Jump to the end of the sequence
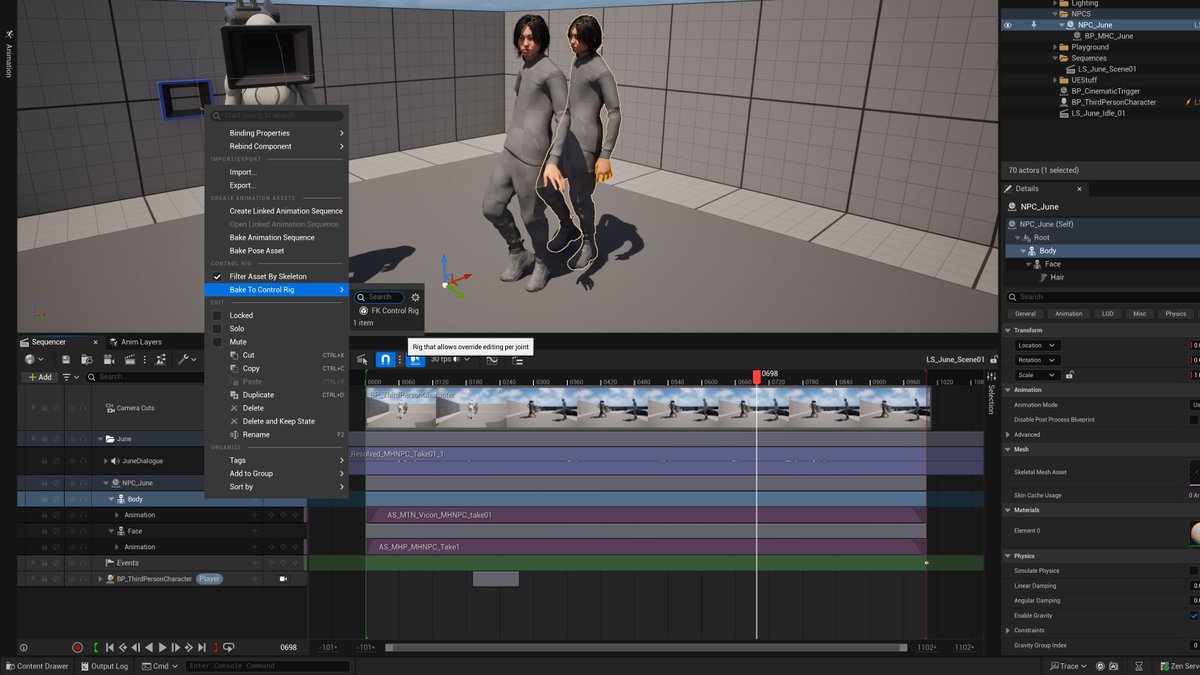This screenshot has width=1200, height=675. [202, 647]
